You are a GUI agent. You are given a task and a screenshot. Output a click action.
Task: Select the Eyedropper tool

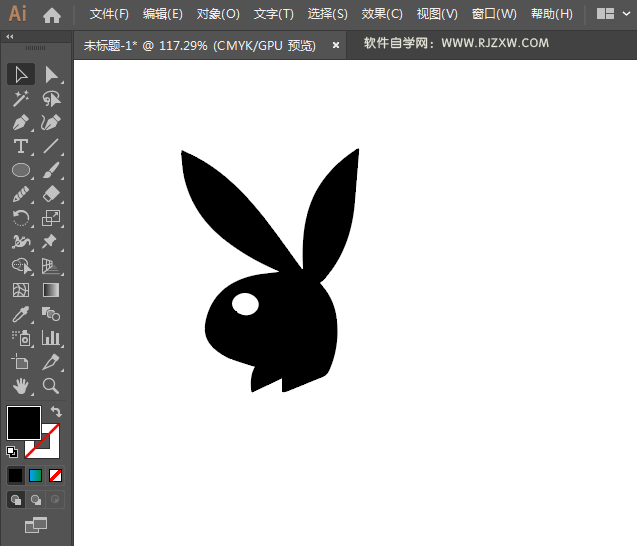(21, 314)
